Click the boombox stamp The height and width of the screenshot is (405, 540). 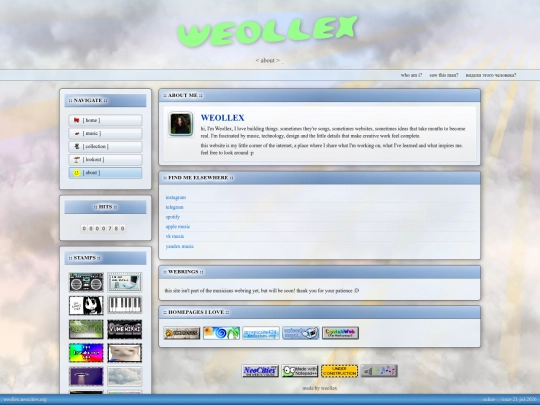pos(86,282)
